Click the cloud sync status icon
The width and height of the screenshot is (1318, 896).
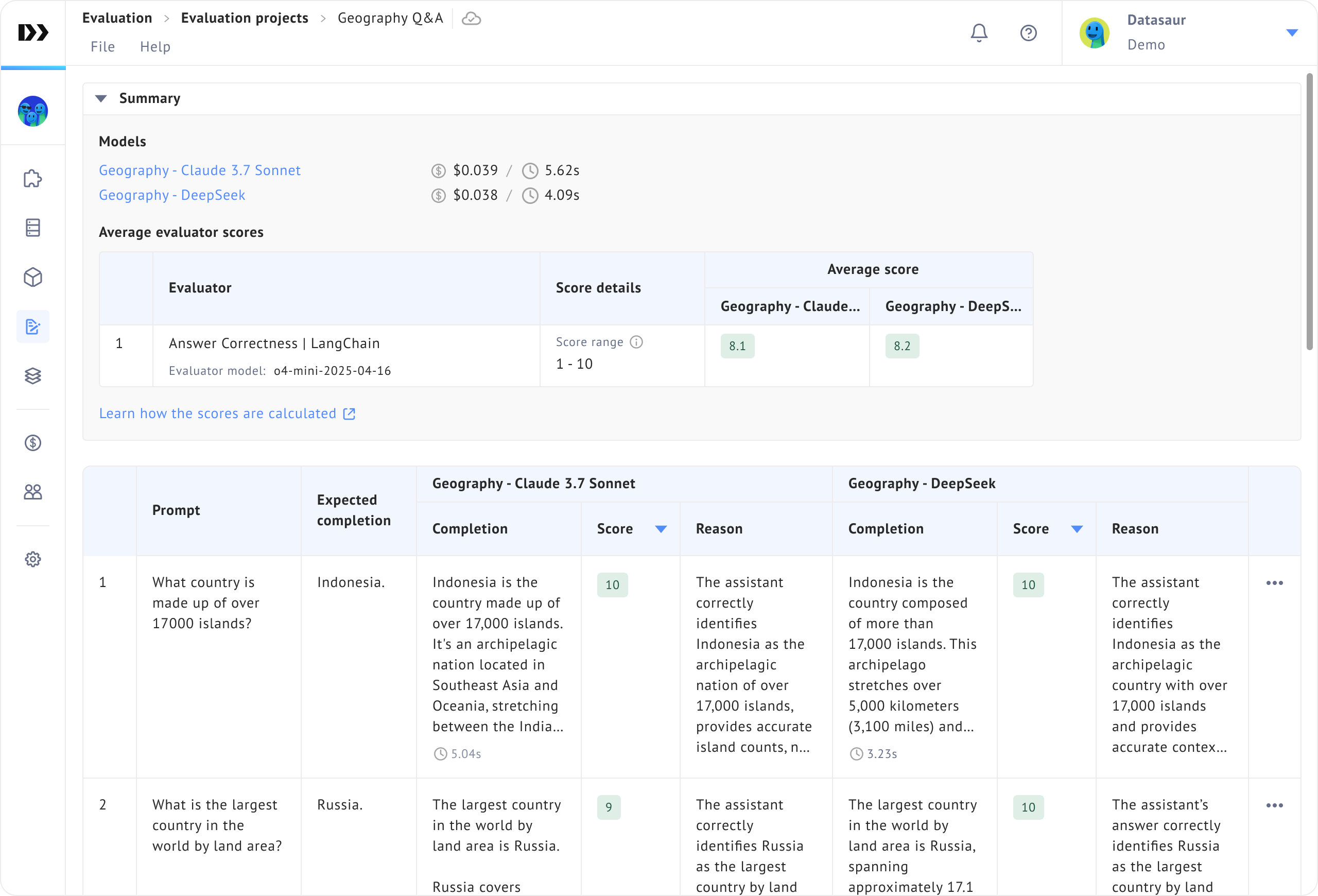click(471, 19)
